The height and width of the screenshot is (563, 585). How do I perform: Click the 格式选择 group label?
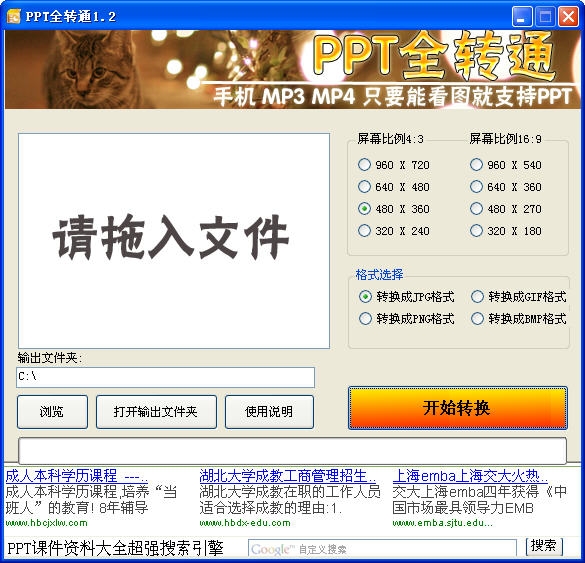(379, 275)
